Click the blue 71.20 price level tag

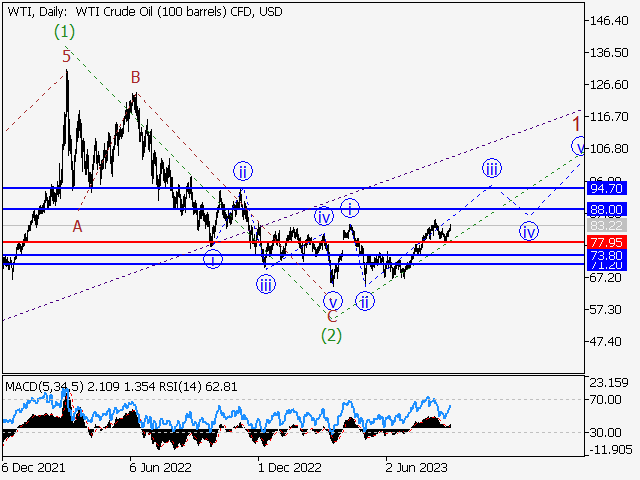tap(607, 266)
